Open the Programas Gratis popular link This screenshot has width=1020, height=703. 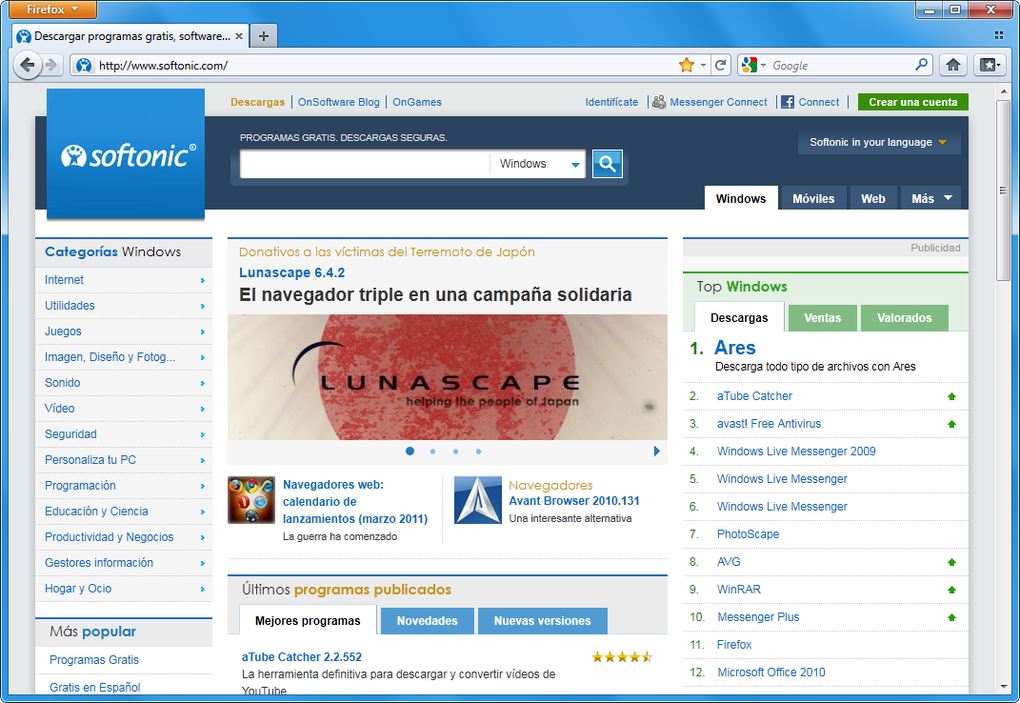click(x=94, y=659)
